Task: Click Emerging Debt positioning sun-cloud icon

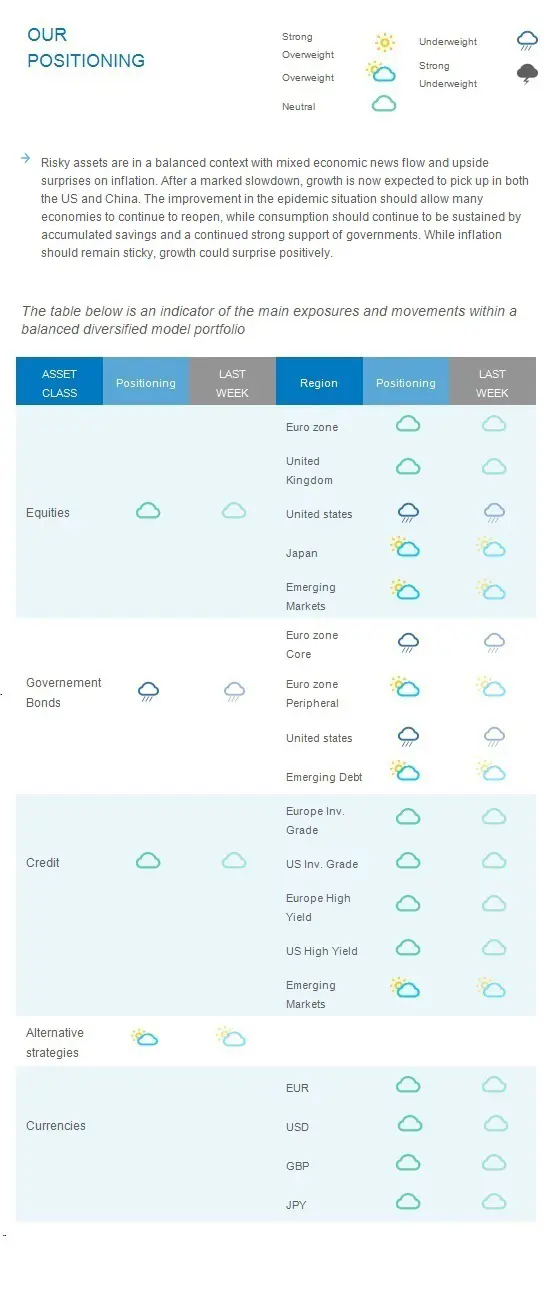Action: tap(405, 770)
